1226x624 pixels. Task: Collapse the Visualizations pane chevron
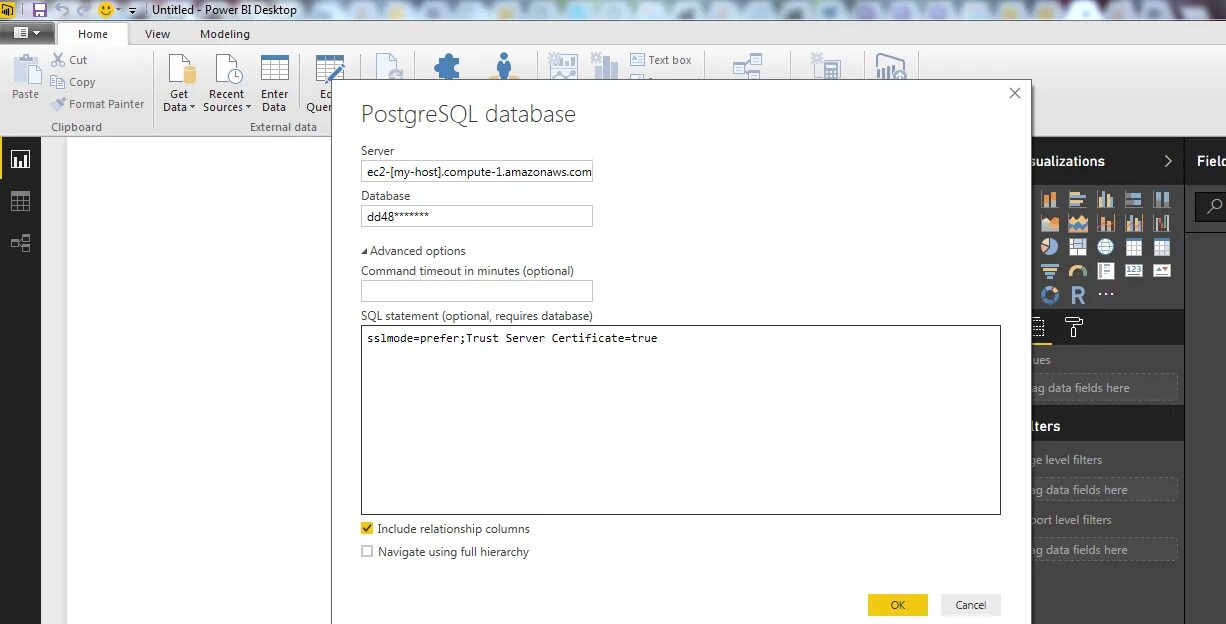pyautogui.click(x=1168, y=161)
